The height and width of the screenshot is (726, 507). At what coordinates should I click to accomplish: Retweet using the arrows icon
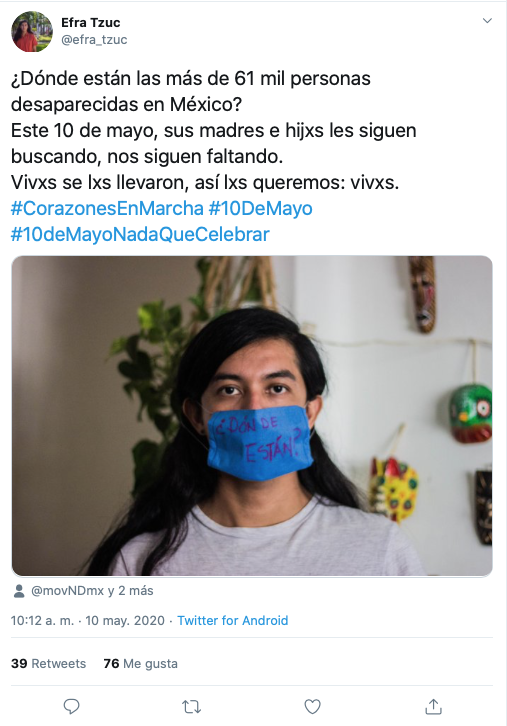coord(191,707)
